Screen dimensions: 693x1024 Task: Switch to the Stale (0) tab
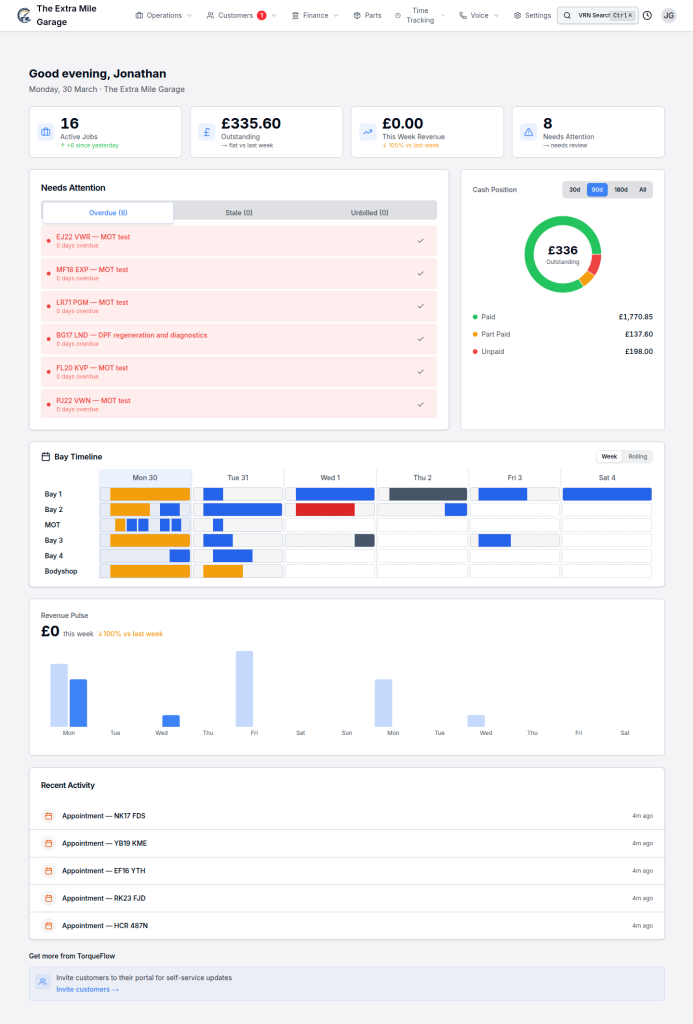coord(239,212)
